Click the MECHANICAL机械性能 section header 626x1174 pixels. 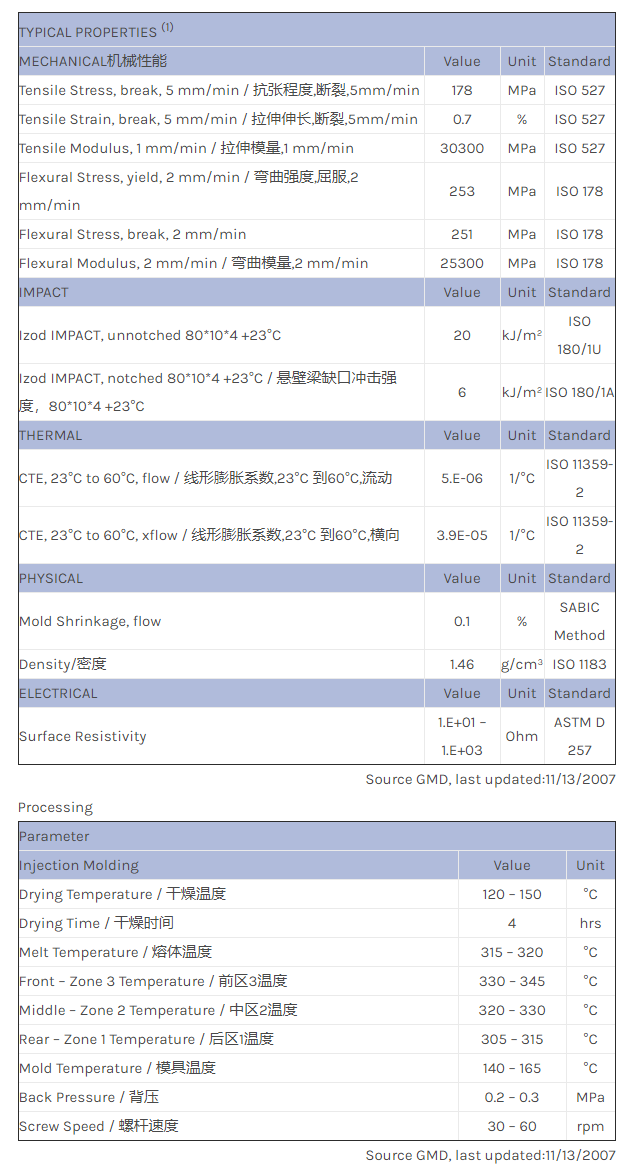(93, 61)
